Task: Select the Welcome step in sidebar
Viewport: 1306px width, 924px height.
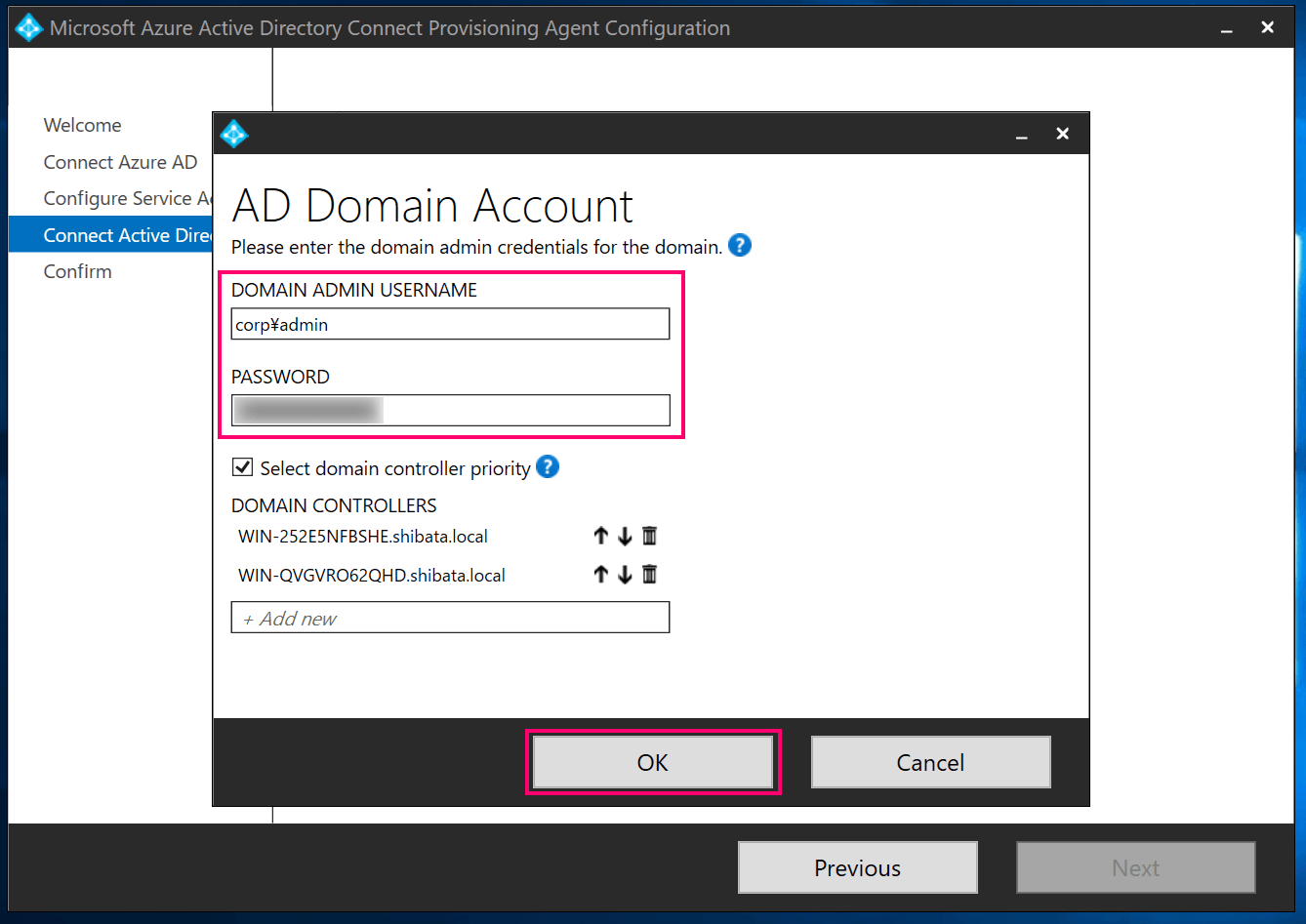Action: click(82, 125)
